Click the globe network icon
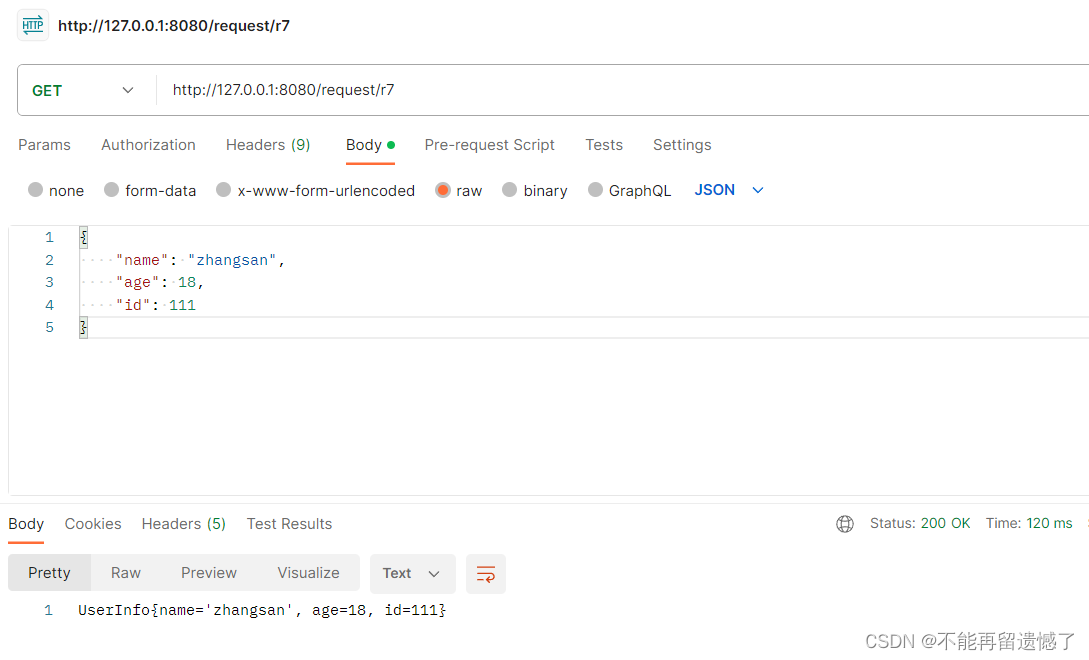 pos(845,524)
